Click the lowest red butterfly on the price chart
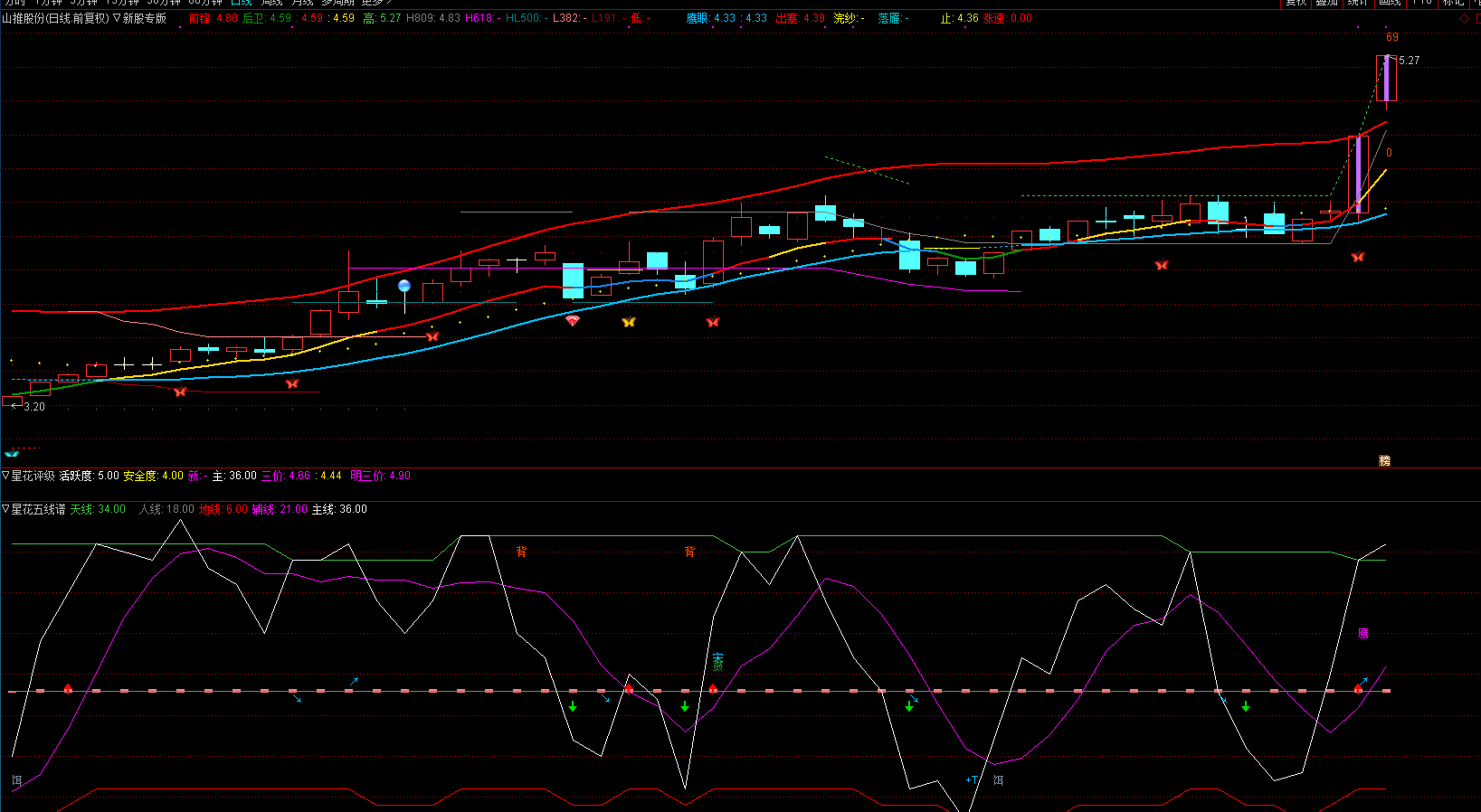The image size is (1481, 812). [x=180, y=392]
